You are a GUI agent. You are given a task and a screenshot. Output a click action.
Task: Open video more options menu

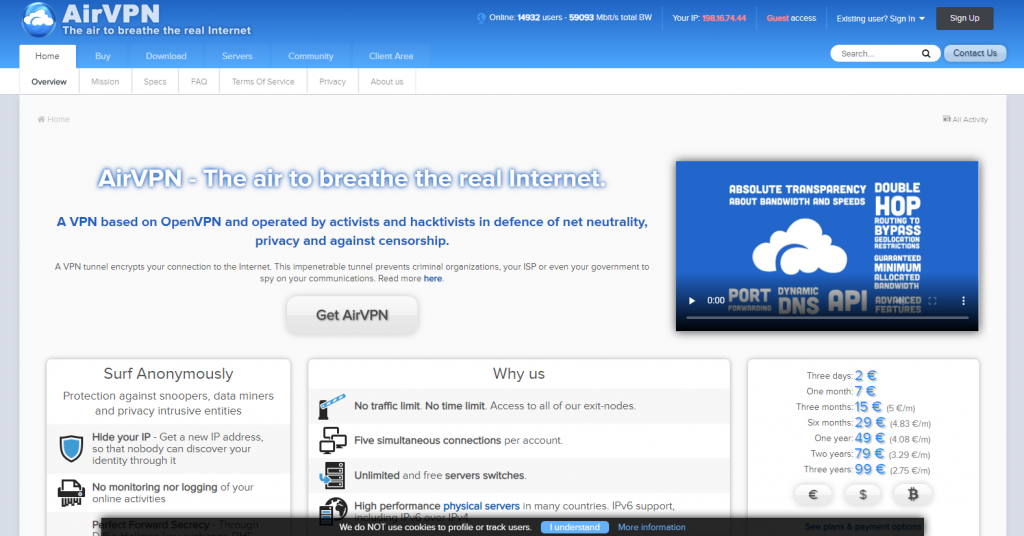[963, 300]
